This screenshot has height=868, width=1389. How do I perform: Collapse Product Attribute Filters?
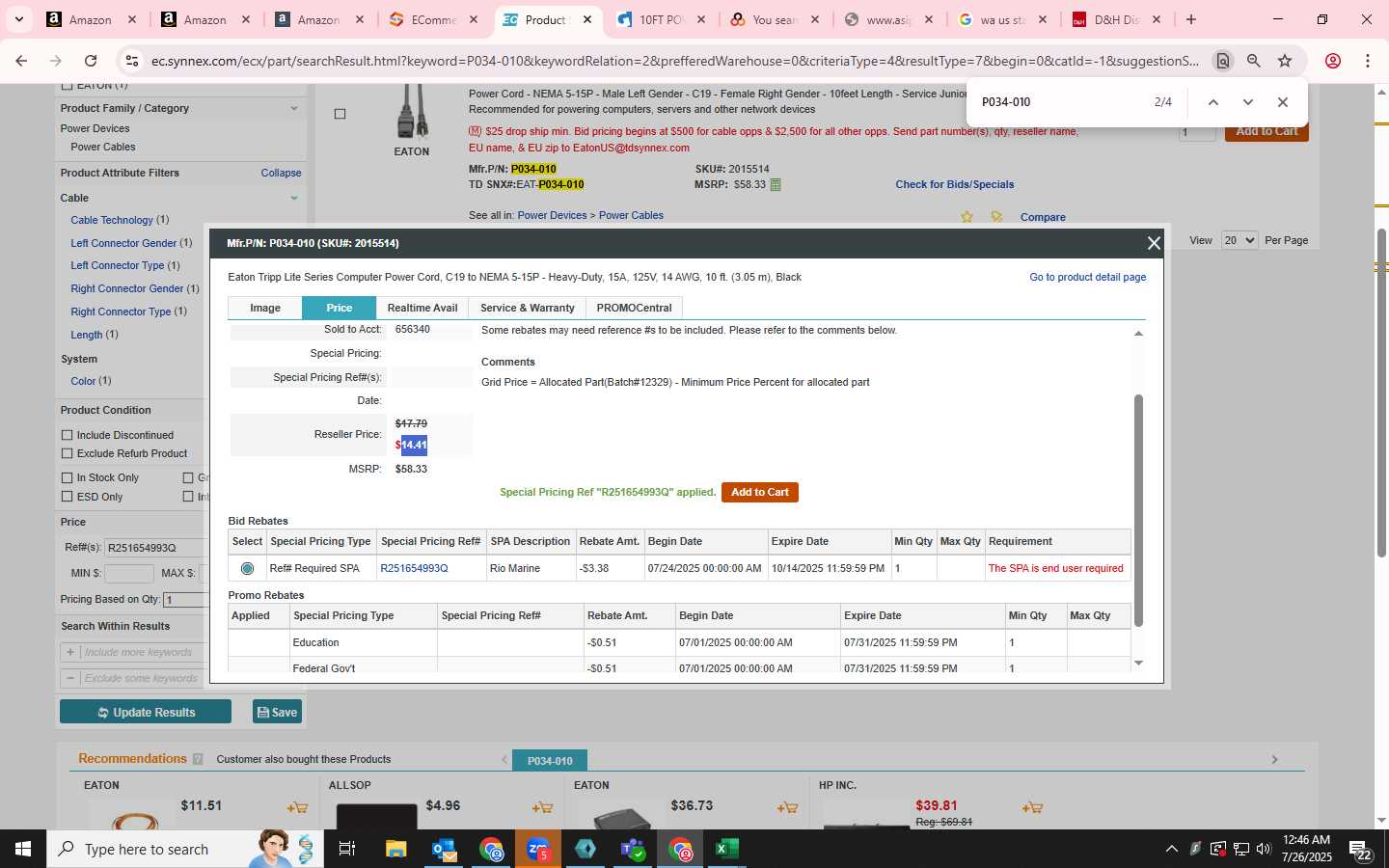[281, 173]
